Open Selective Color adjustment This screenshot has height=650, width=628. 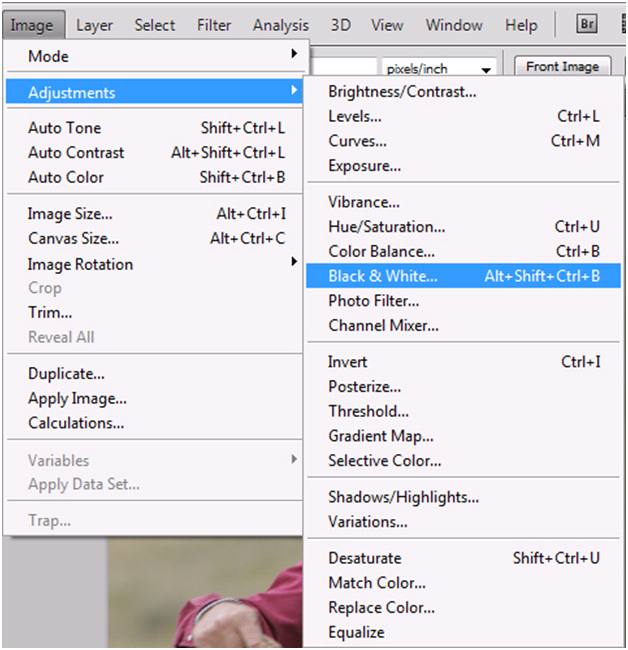[463, 461]
